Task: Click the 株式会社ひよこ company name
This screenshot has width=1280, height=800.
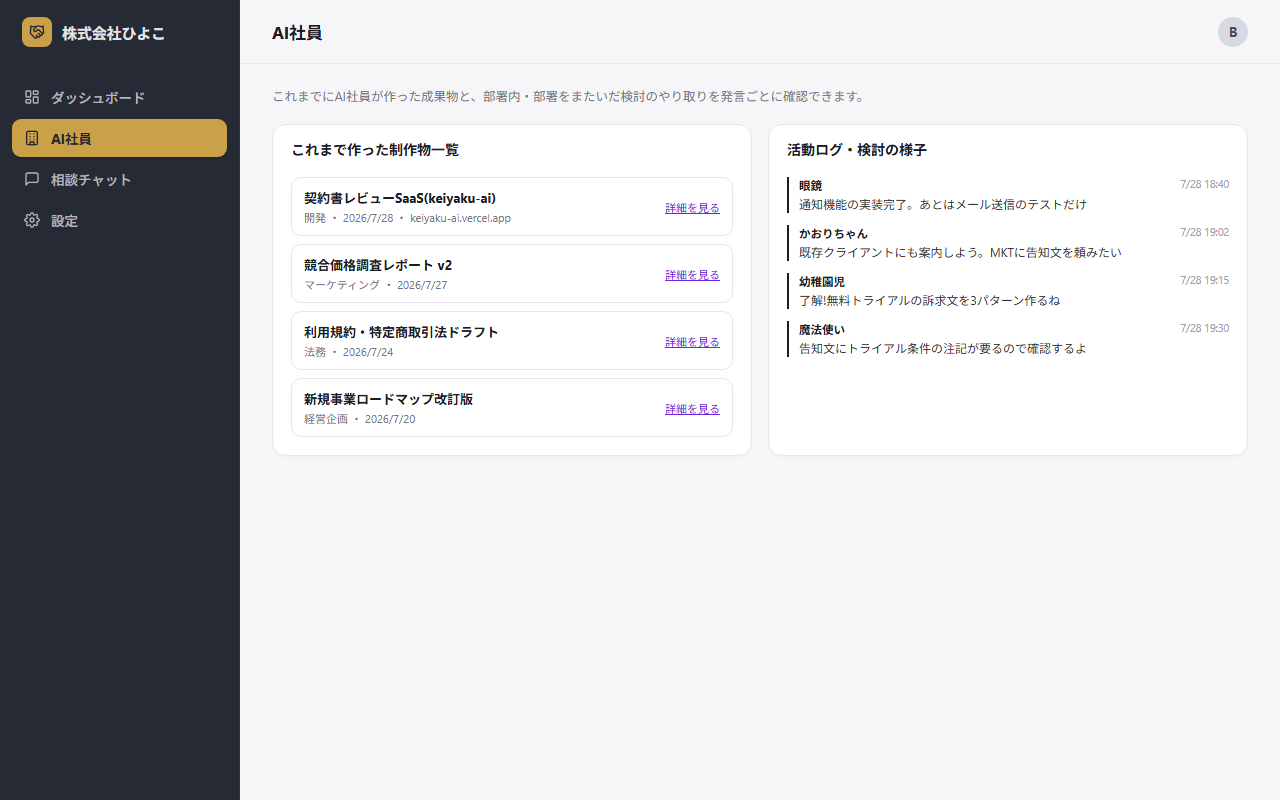Action: pos(113,33)
